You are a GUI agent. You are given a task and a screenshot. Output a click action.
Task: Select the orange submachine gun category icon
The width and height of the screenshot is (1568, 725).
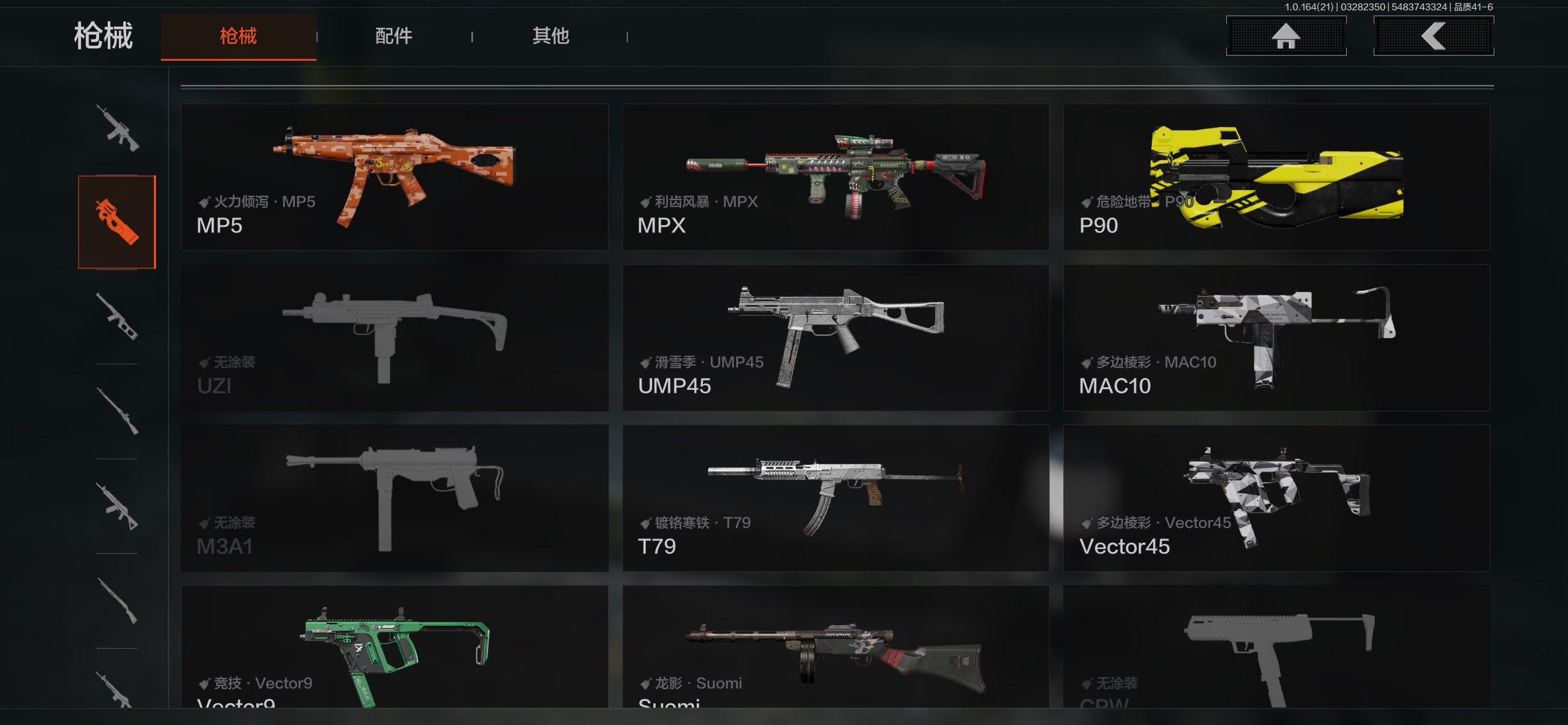(117, 222)
